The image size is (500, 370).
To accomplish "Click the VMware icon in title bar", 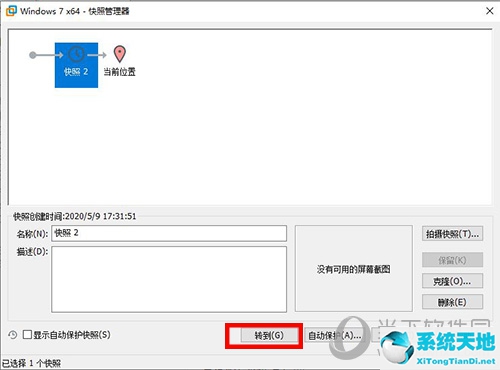I will (11, 11).
